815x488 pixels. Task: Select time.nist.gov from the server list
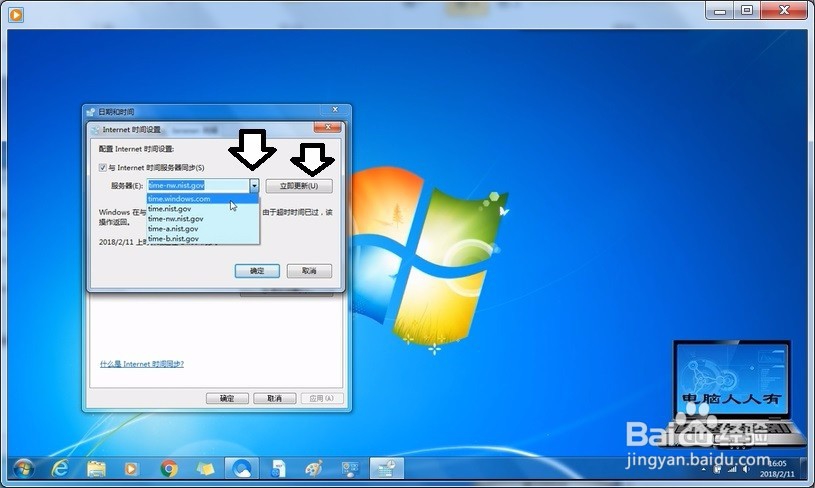(202, 208)
